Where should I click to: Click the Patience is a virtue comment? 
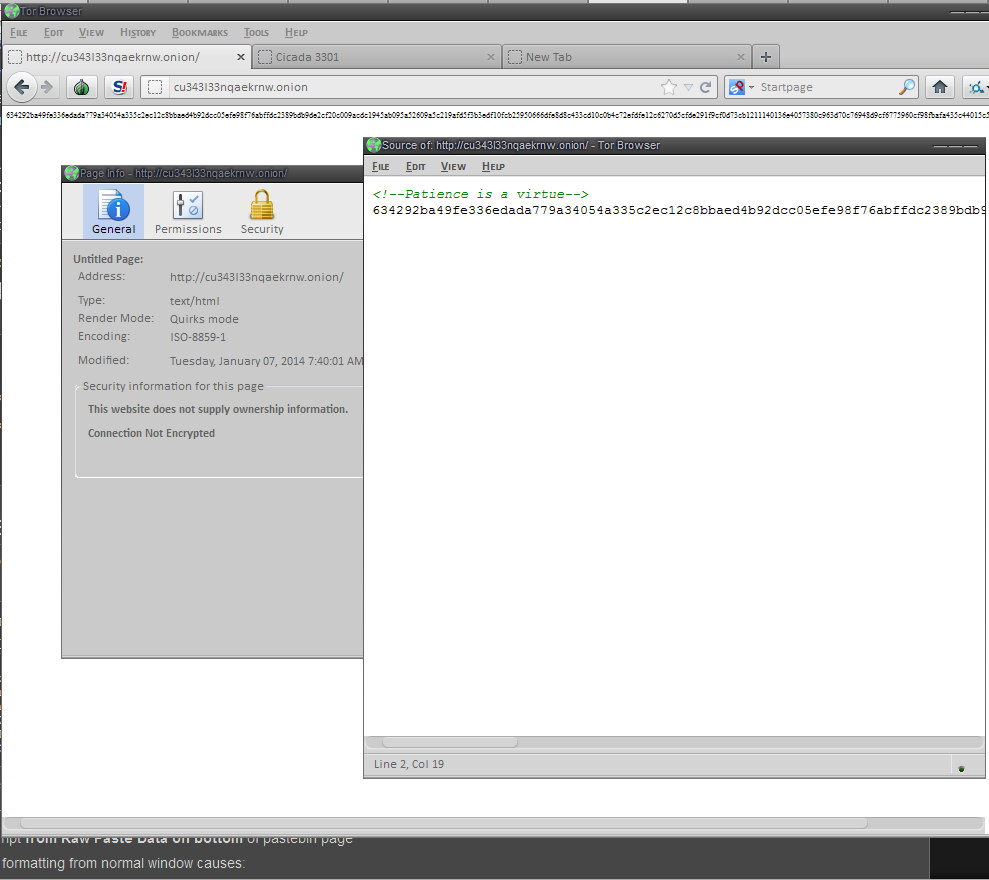(481, 194)
